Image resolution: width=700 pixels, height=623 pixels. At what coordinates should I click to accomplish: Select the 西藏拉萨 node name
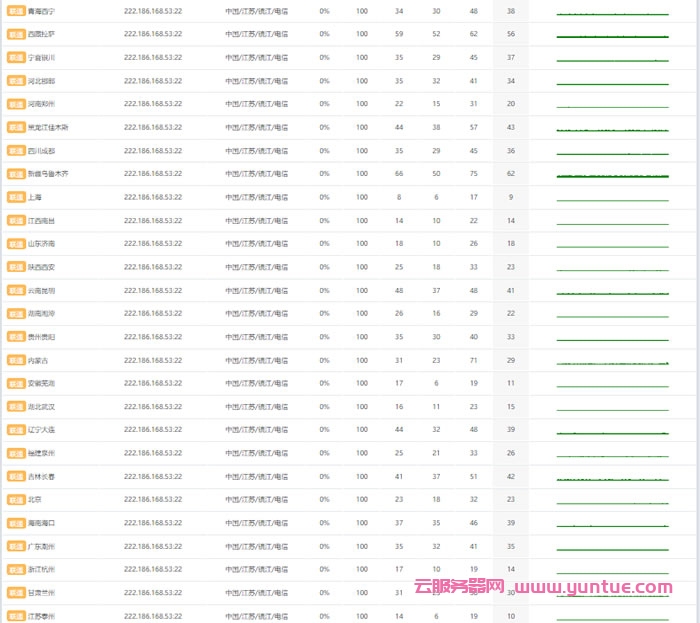[x=42, y=34]
